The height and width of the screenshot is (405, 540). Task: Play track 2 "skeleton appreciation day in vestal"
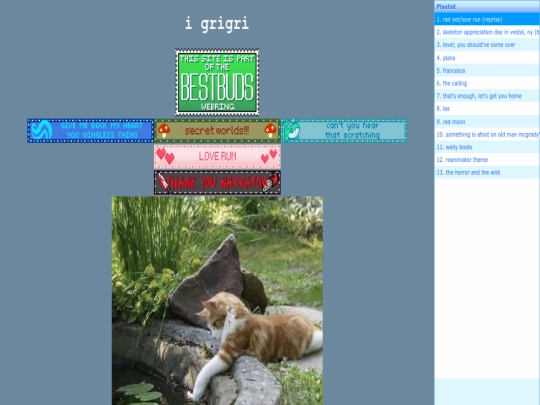point(487,32)
